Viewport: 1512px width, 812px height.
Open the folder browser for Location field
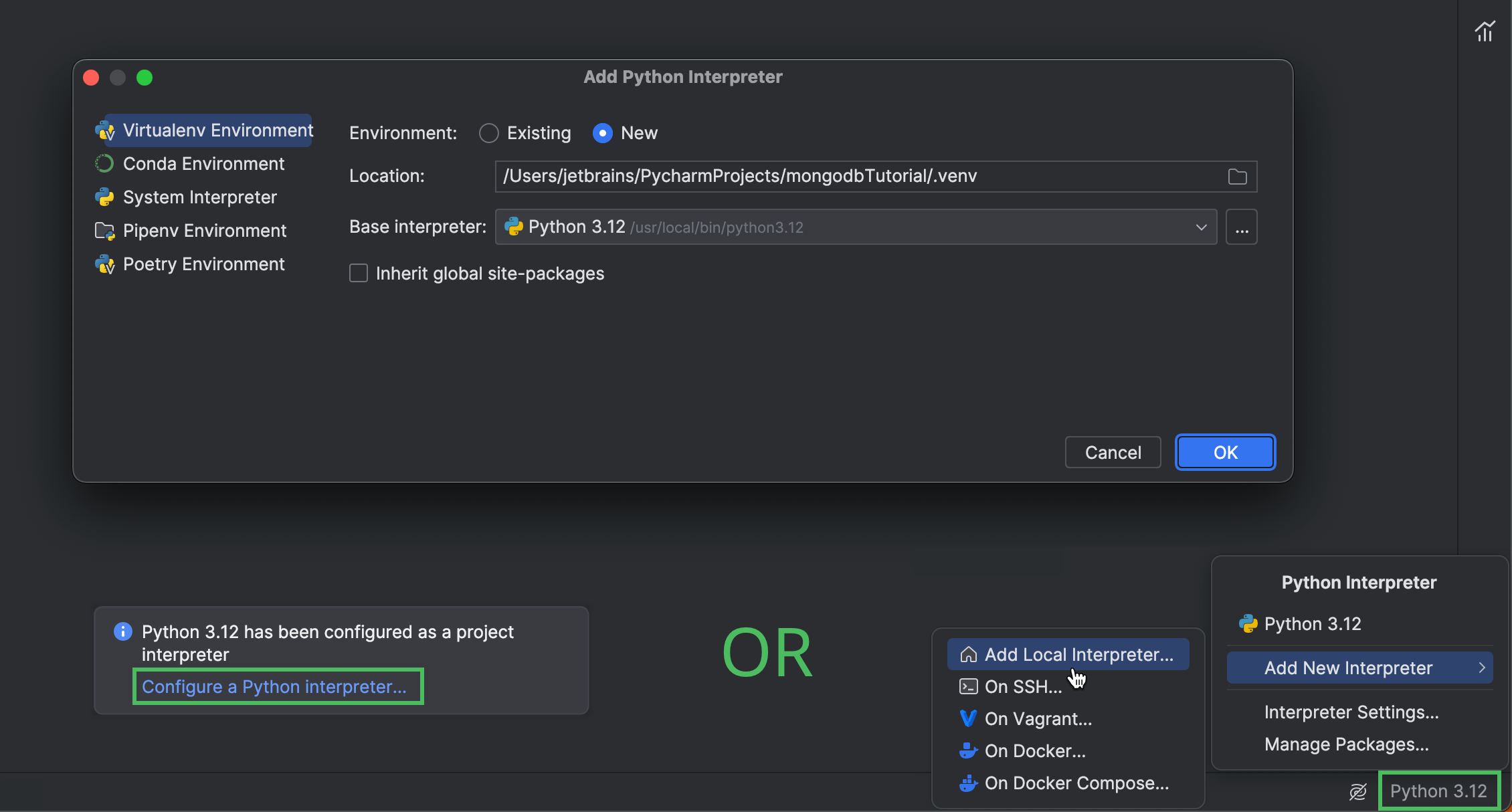click(x=1238, y=177)
